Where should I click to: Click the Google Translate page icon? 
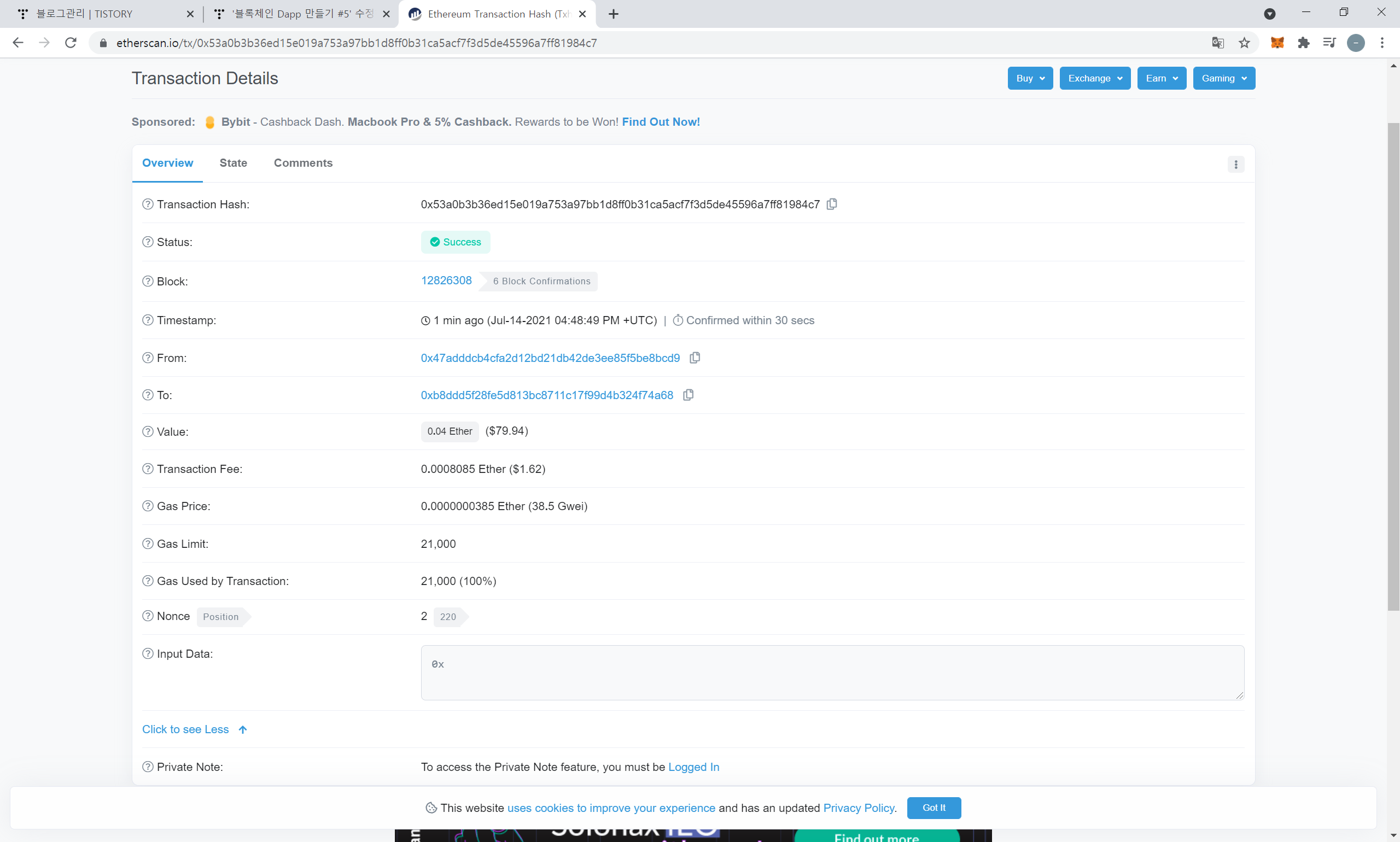[1217, 43]
